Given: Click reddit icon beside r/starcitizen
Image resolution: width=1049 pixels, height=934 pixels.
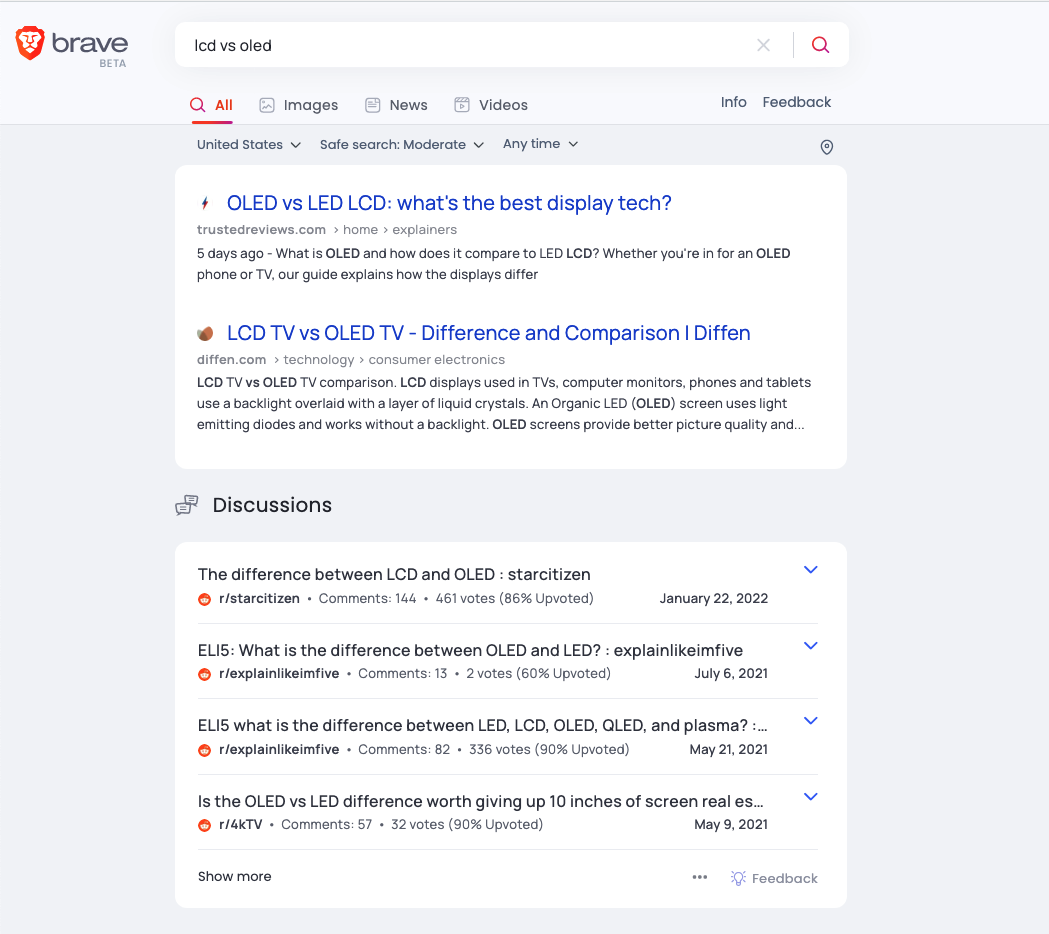Looking at the screenshot, I should click(205, 599).
